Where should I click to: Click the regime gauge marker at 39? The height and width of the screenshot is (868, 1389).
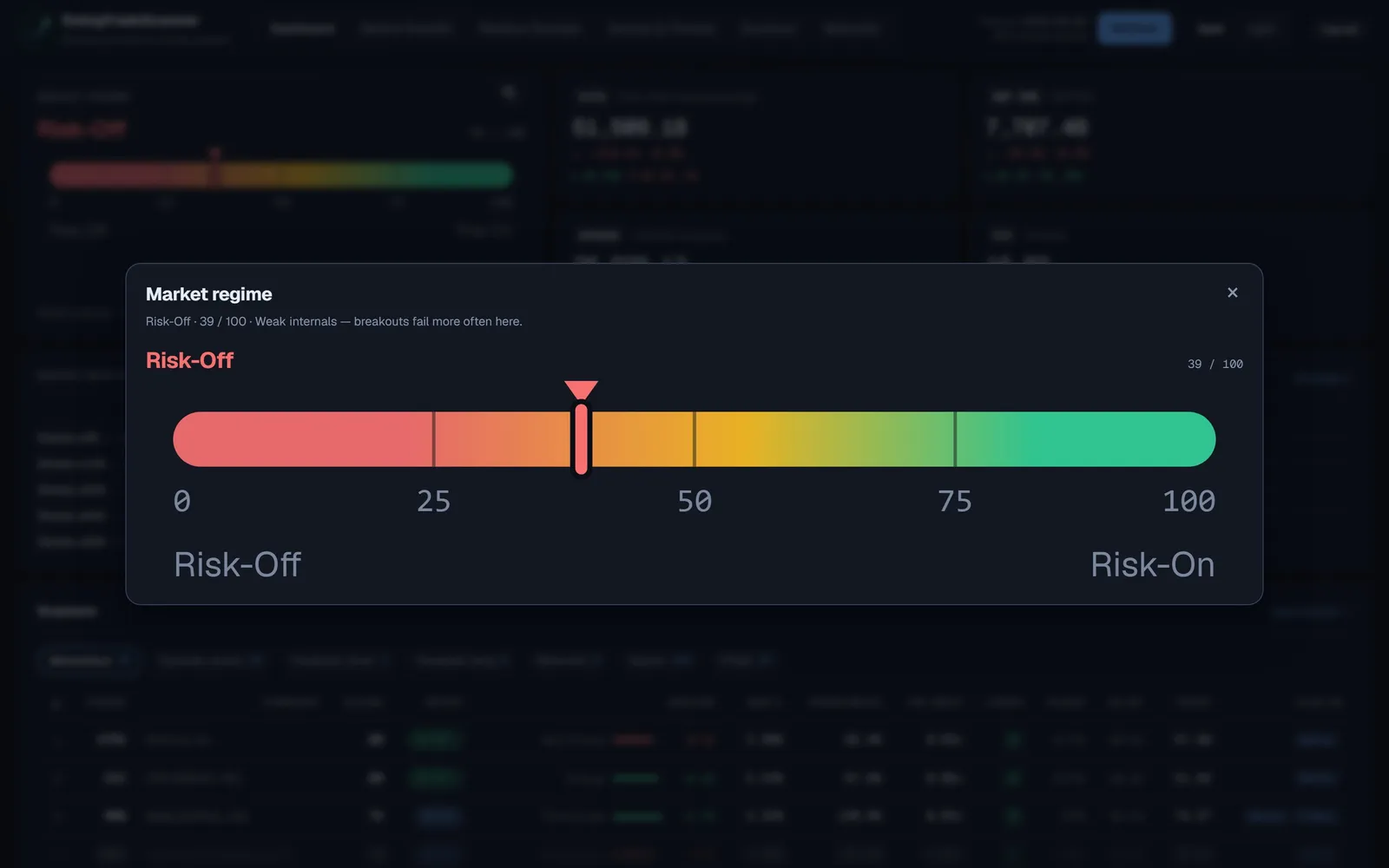pos(581,428)
